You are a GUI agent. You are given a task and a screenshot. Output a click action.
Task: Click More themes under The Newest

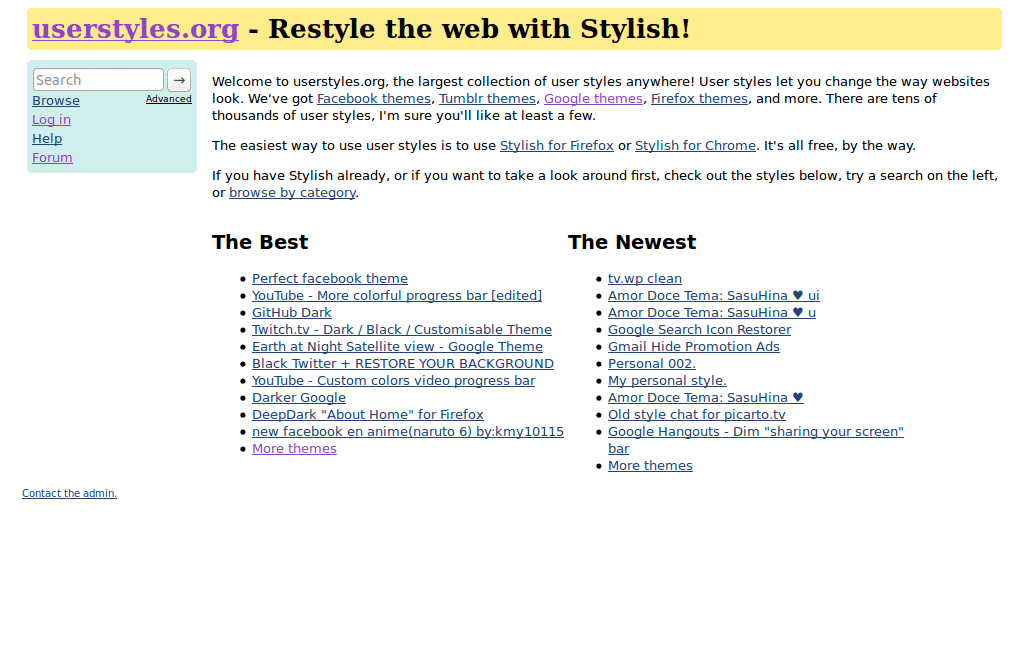coord(650,465)
